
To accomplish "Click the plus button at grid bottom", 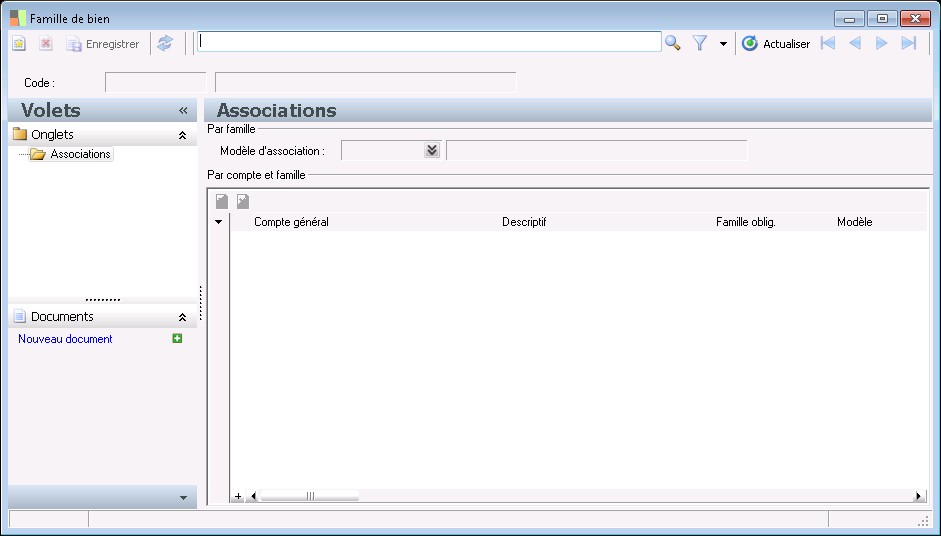I will click(238, 496).
